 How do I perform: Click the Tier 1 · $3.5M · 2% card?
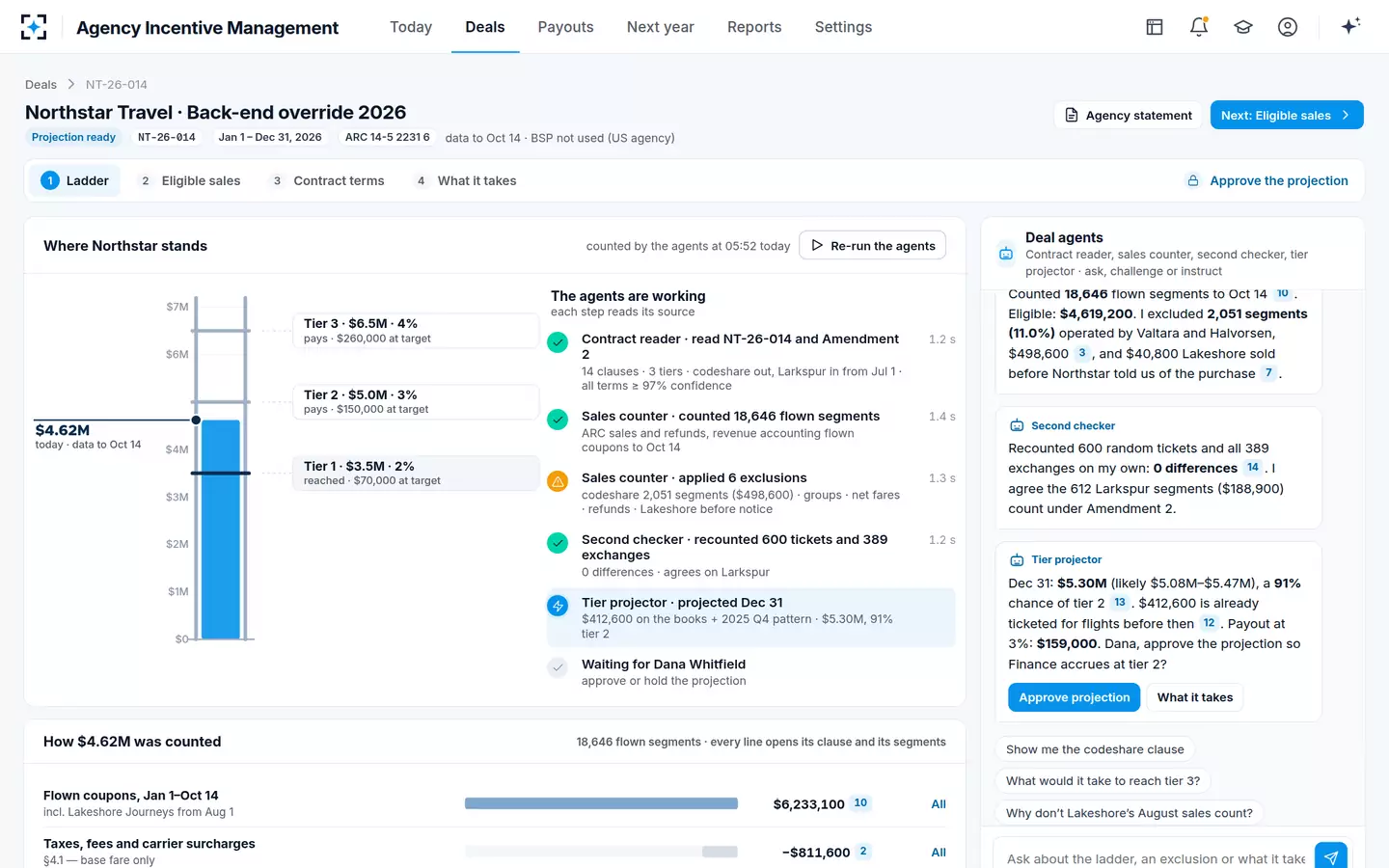[x=416, y=473]
